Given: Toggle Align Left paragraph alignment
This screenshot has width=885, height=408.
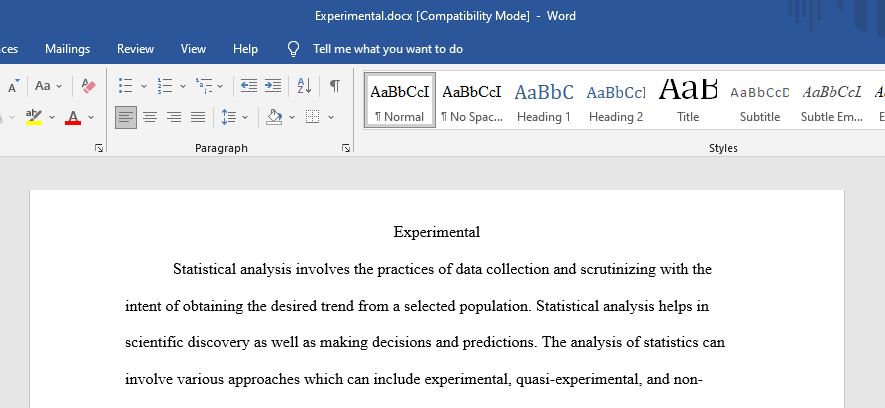Looking at the screenshot, I should (126, 117).
